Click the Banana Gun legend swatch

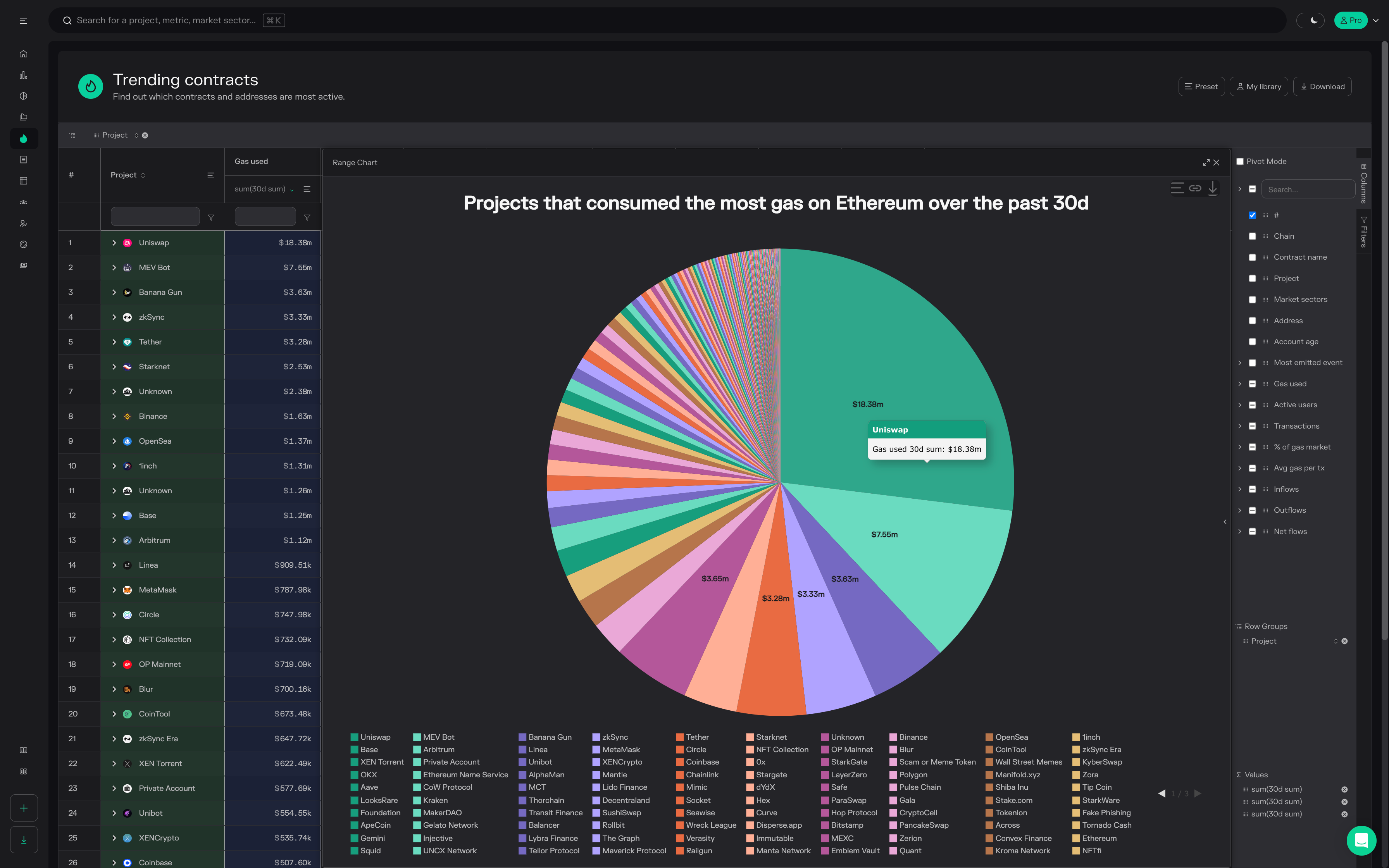(522, 737)
